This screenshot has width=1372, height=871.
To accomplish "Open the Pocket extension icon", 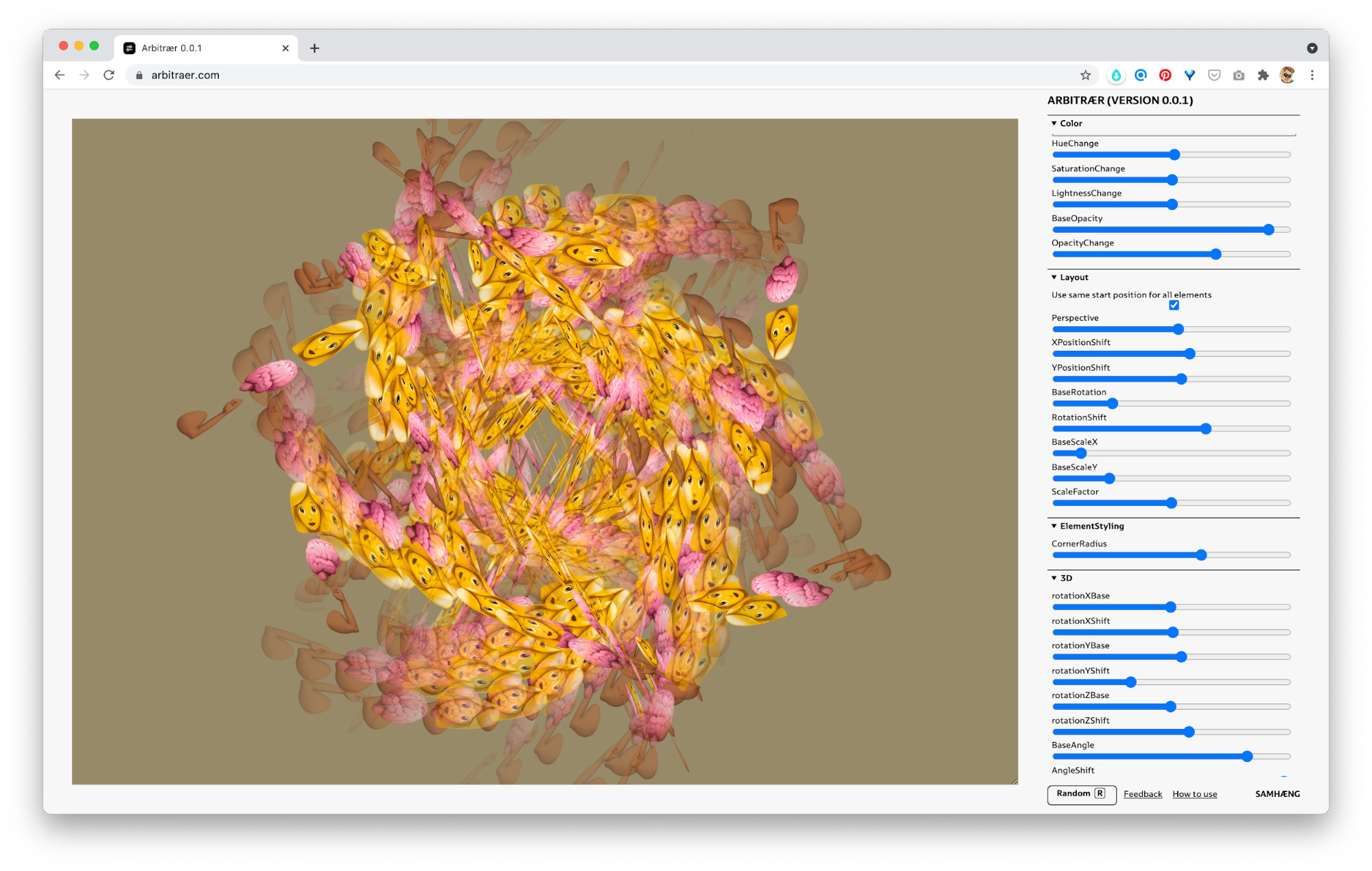I will coord(1214,75).
